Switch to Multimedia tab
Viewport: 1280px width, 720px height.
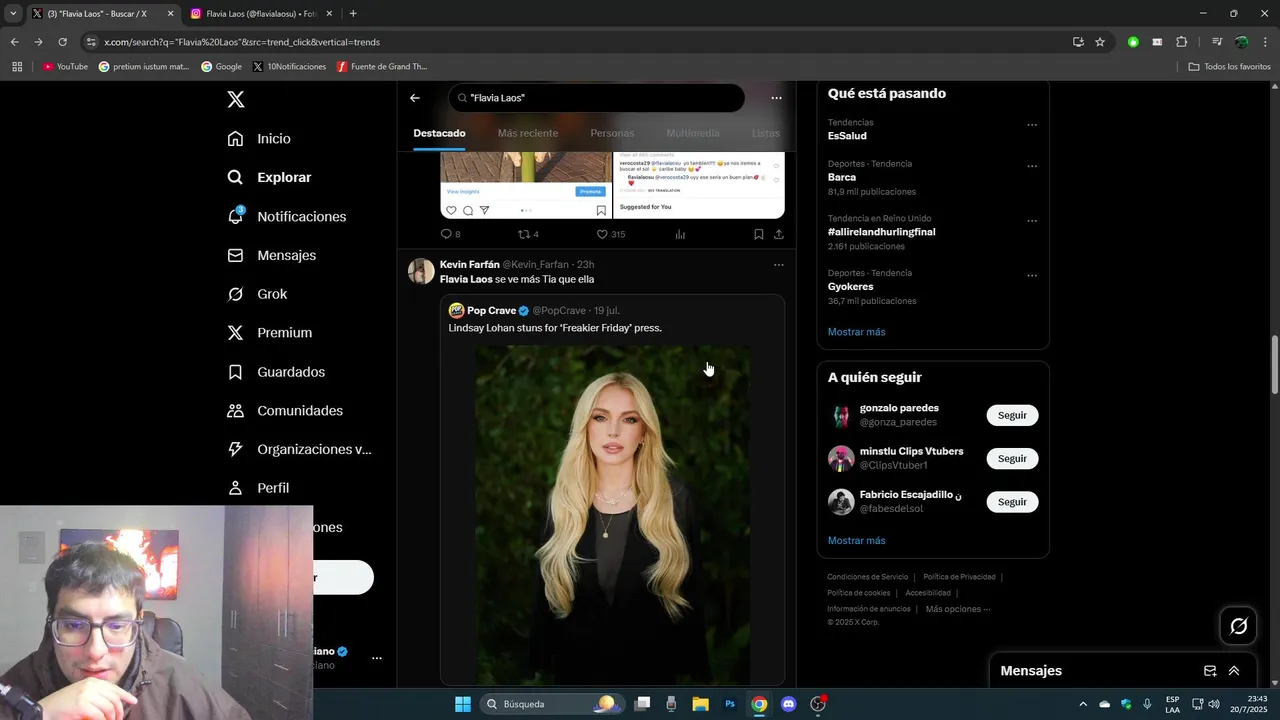(x=693, y=133)
